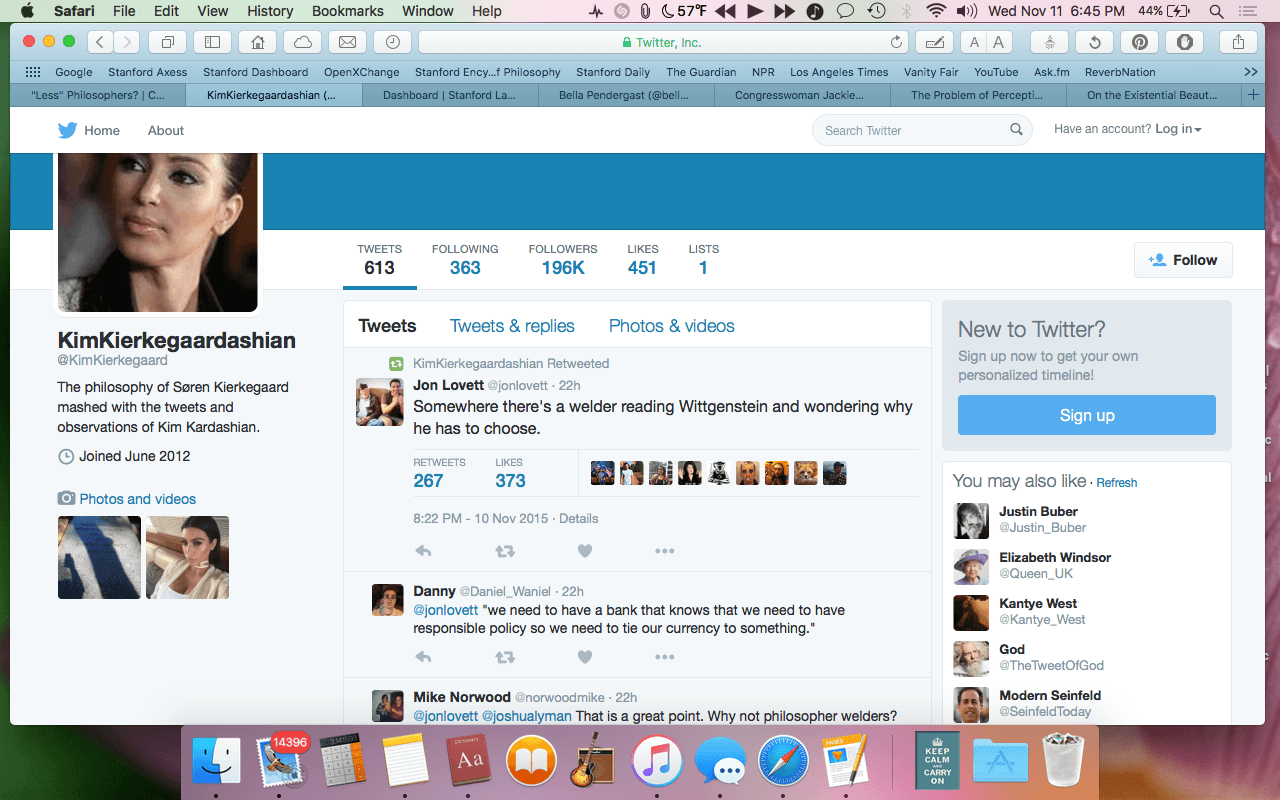Image resolution: width=1280 pixels, height=800 pixels.
Task: Expand the Log in dropdown
Action: click(x=1178, y=129)
